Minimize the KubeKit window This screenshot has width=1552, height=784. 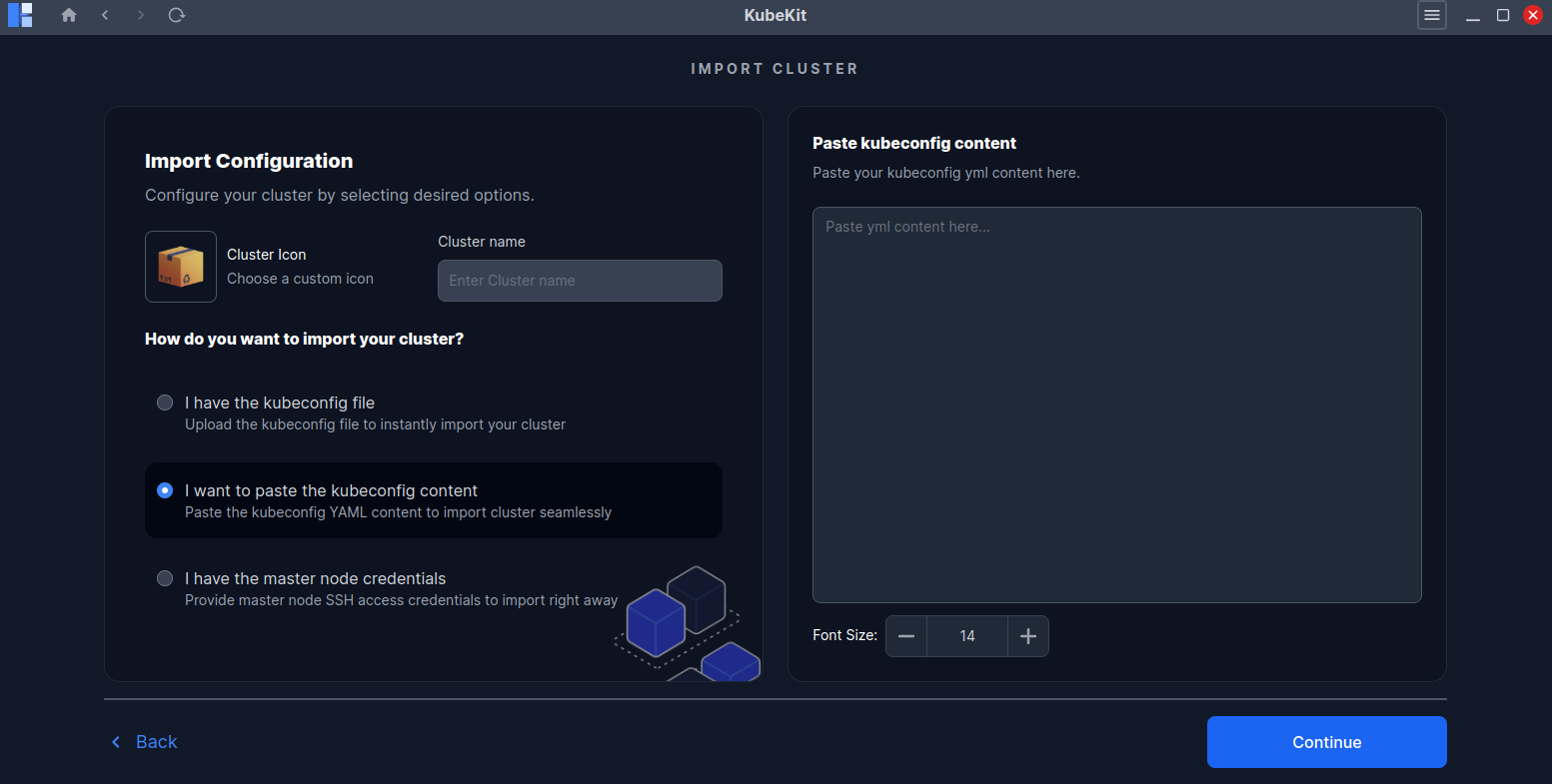(1472, 15)
